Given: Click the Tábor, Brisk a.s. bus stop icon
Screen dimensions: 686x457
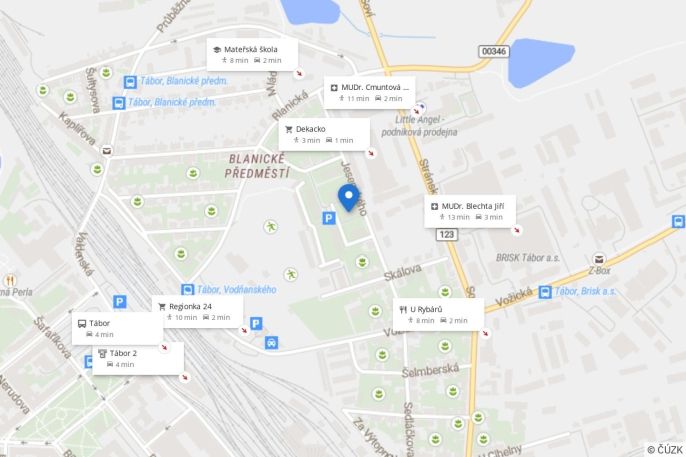Looking at the screenshot, I should tap(545, 292).
